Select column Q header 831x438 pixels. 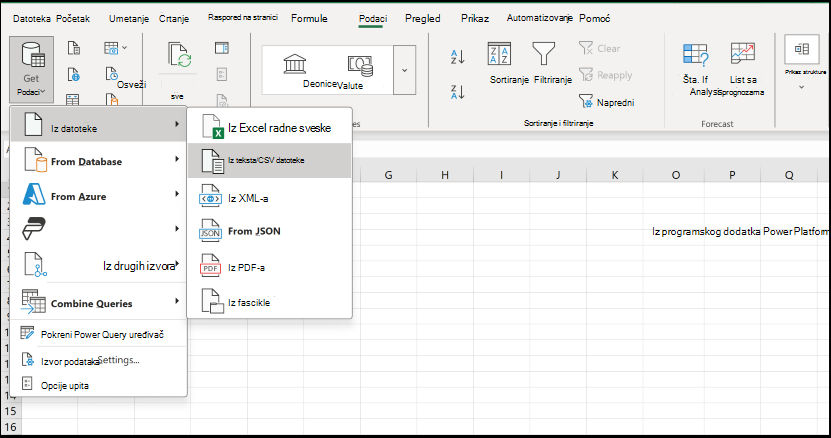coord(789,175)
